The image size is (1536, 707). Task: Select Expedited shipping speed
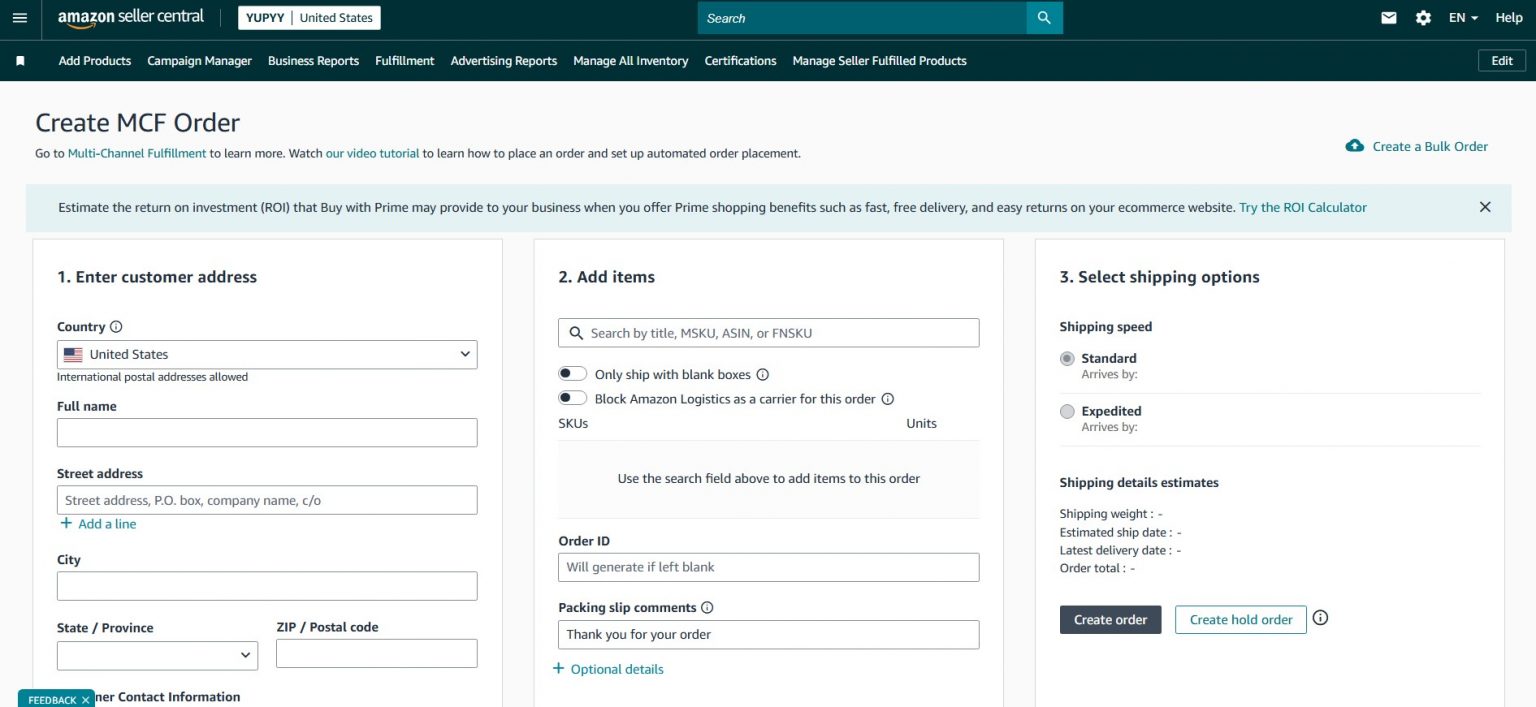point(1067,411)
